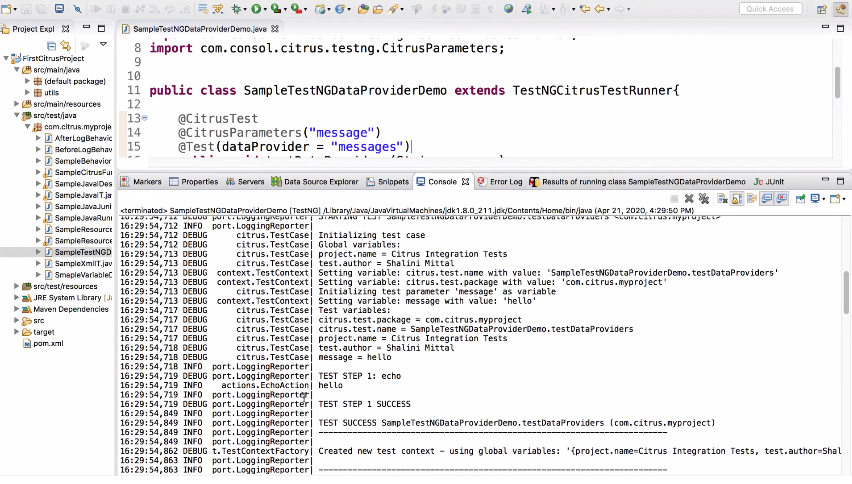
Task: Click the Back navigation arrow icon
Action: [600, 9]
